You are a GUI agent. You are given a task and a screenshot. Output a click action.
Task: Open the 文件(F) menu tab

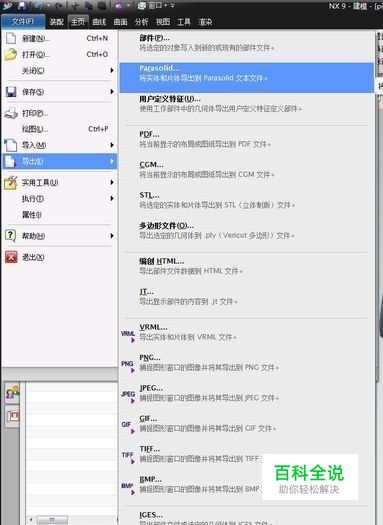click(23, 22)
